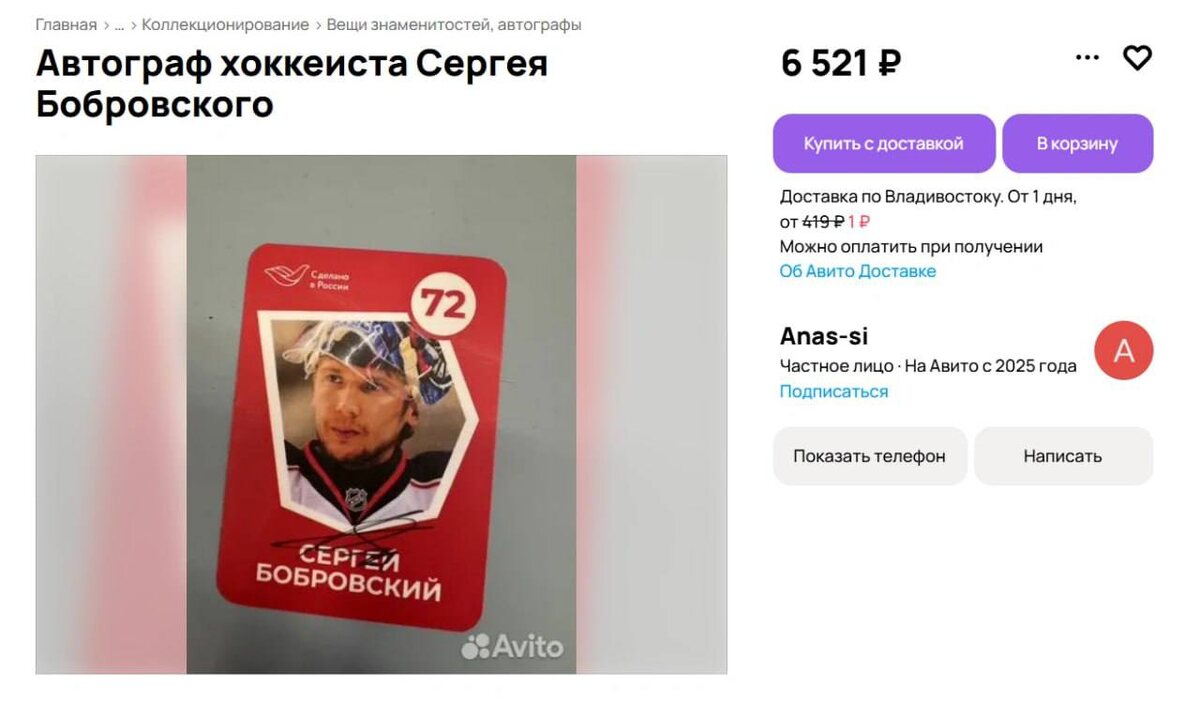Screen dimensions: 1200x719
Task: Click the blurred right side of photo
Action: [652, 414]
